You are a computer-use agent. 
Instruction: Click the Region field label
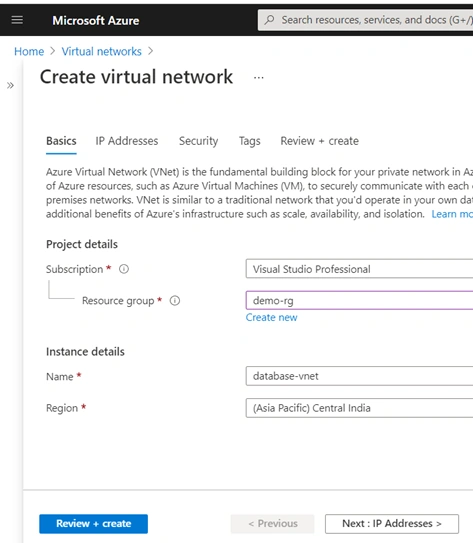[x=62, y=408]
